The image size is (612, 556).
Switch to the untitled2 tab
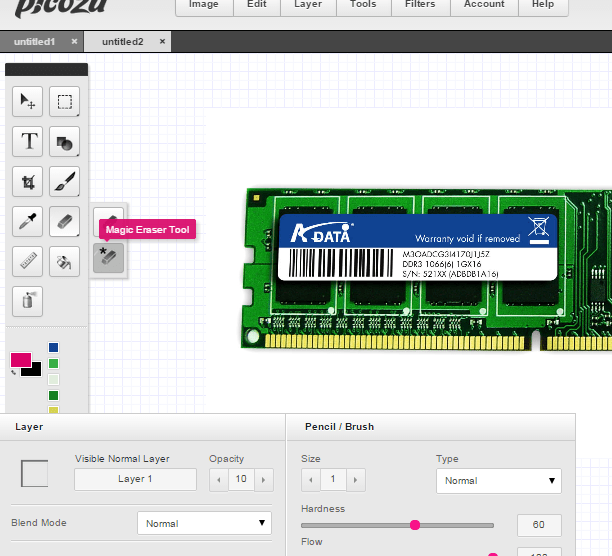pyautogui.click(x=123, y=42)
